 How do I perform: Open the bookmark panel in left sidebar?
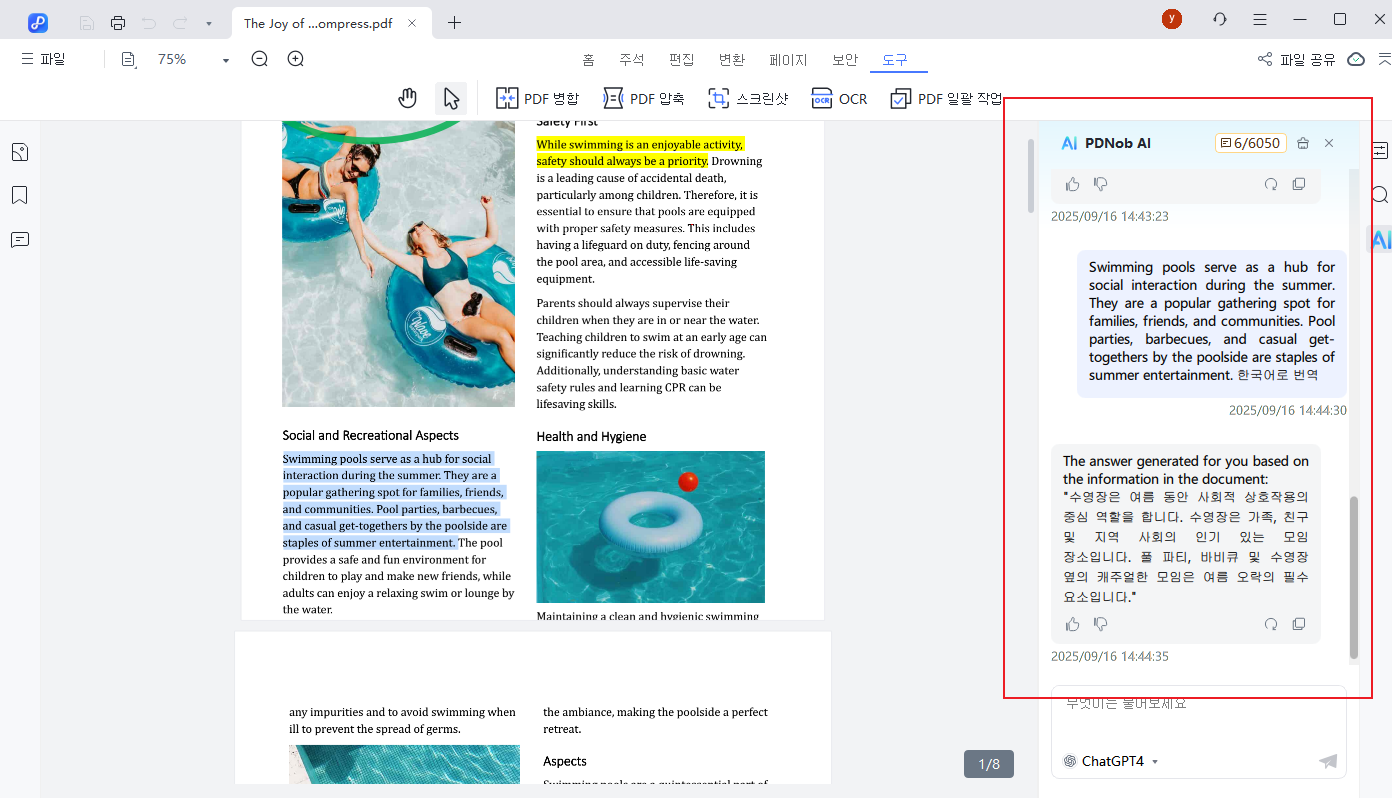point(20,195)
